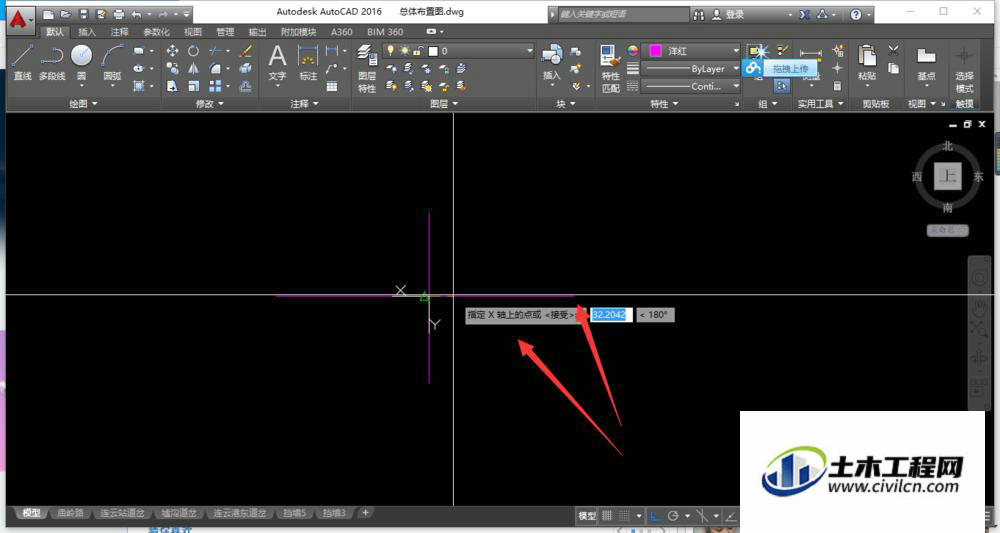This screenshot has width=1000, height=533.
Task: Click the Cut scissors icon
Action: [x=893, y=51]
